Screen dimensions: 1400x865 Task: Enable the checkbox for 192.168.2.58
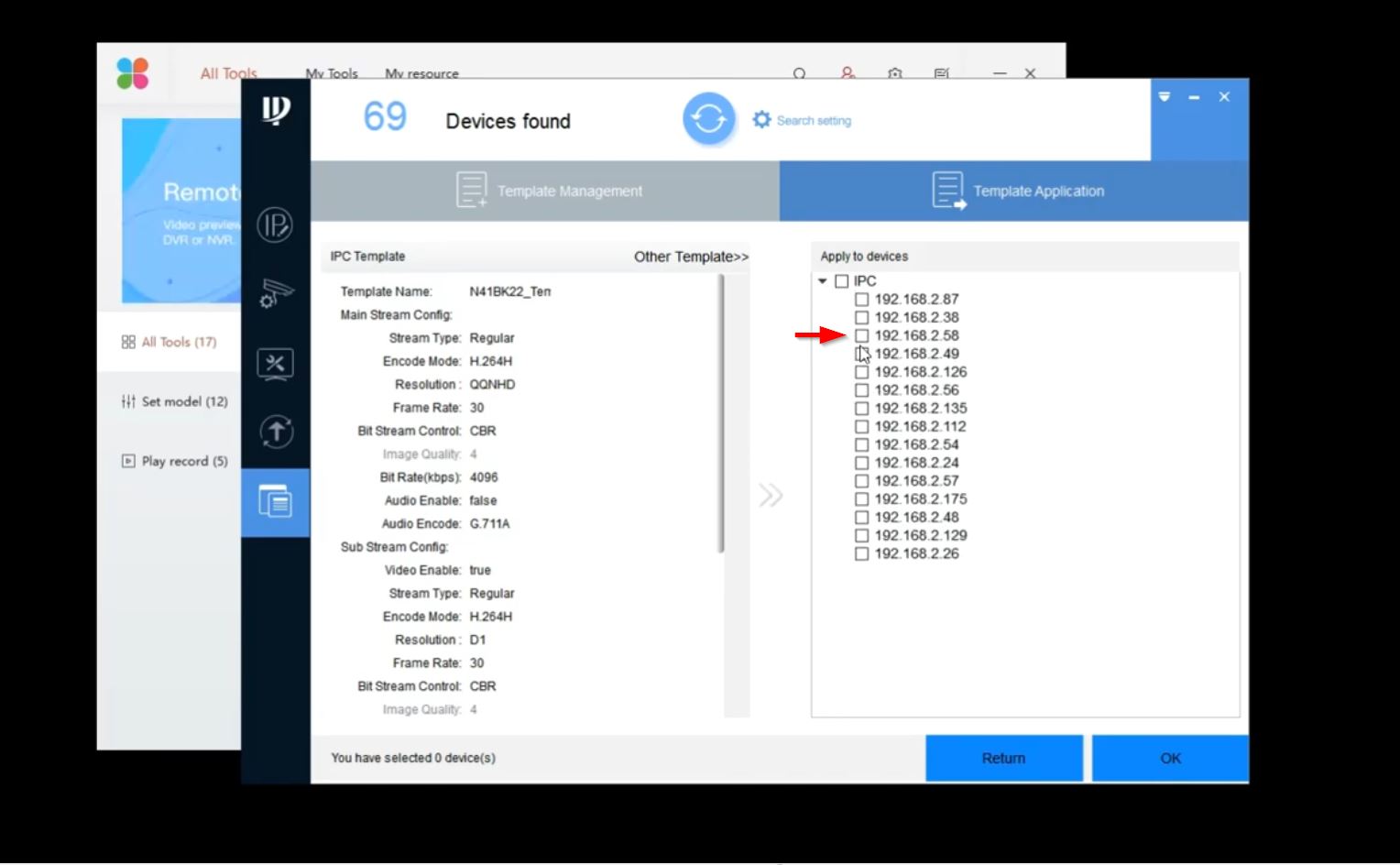(861, 336)
